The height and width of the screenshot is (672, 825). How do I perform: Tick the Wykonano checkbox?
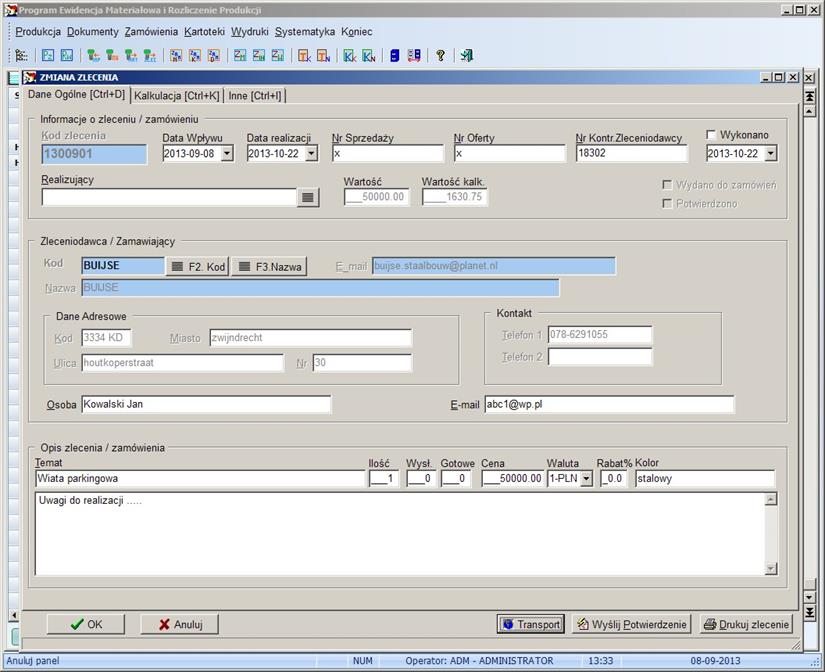pyautogui.click(x=712, y=135)
